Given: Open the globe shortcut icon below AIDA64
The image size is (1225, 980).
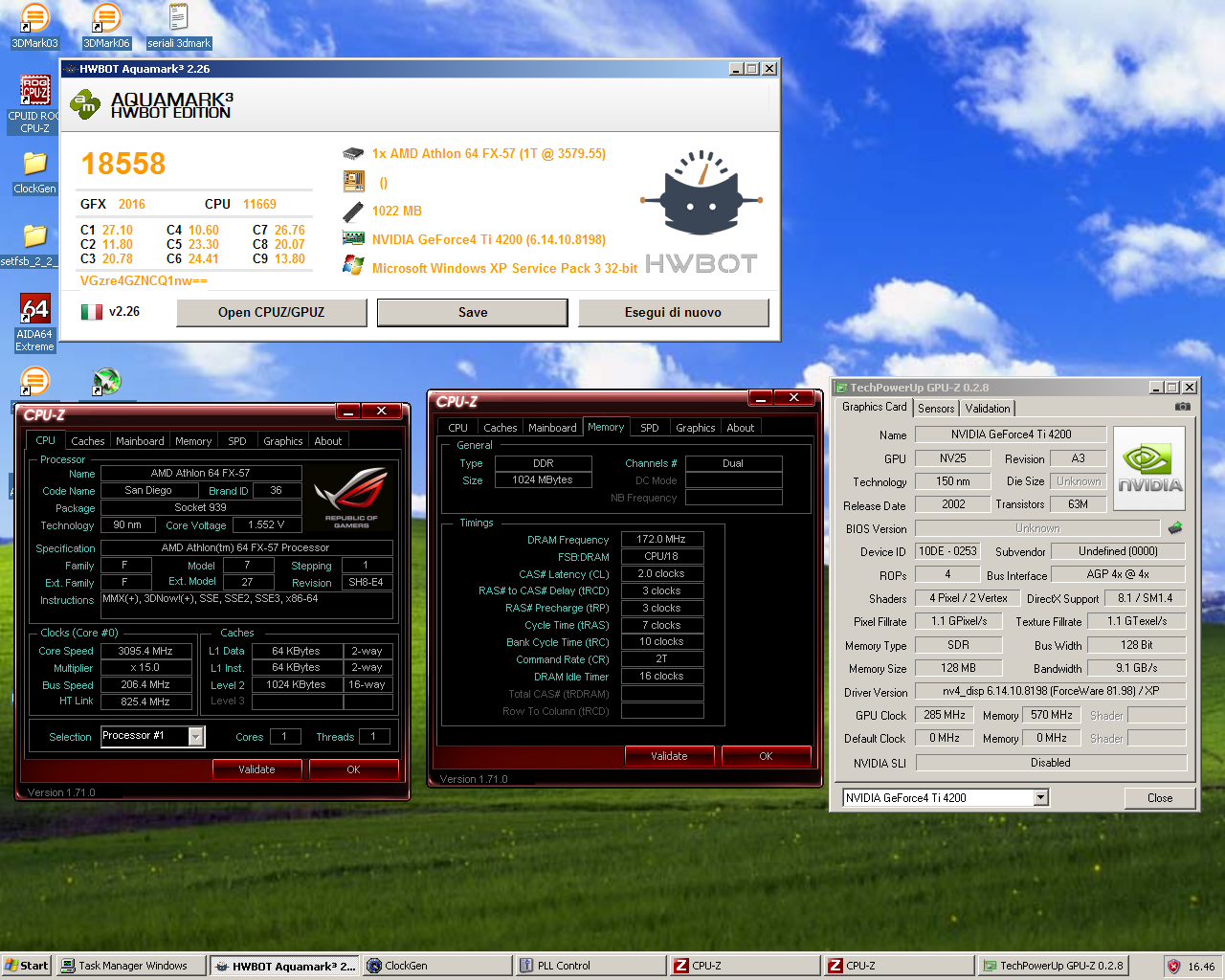Looking at the screenshot, I should (106, 382).
